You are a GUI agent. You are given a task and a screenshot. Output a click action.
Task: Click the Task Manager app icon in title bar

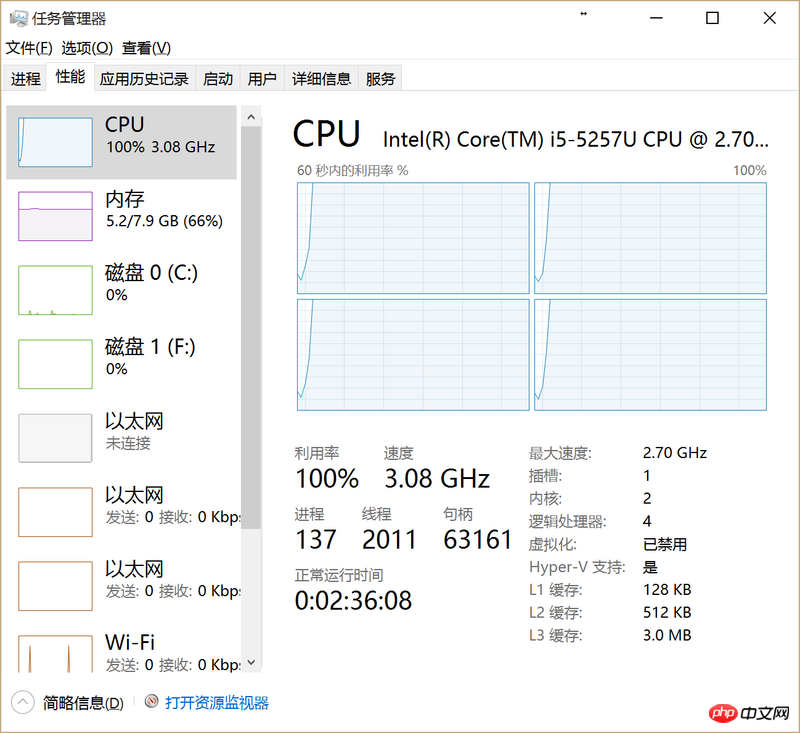[x=17, y=18]
